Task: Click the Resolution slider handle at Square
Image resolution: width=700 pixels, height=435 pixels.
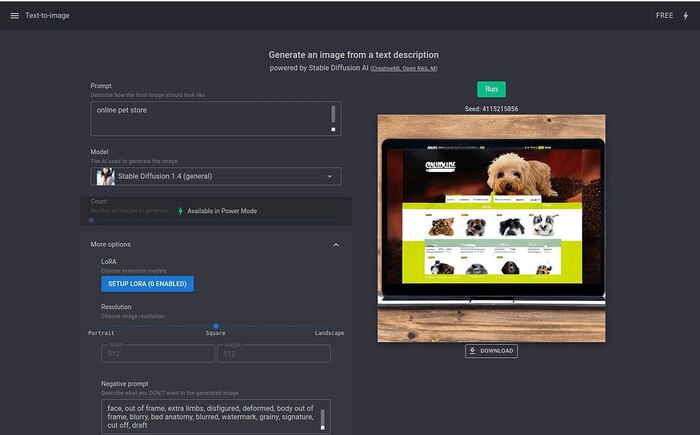Action: pyautogui.click(x=216, y=326)
